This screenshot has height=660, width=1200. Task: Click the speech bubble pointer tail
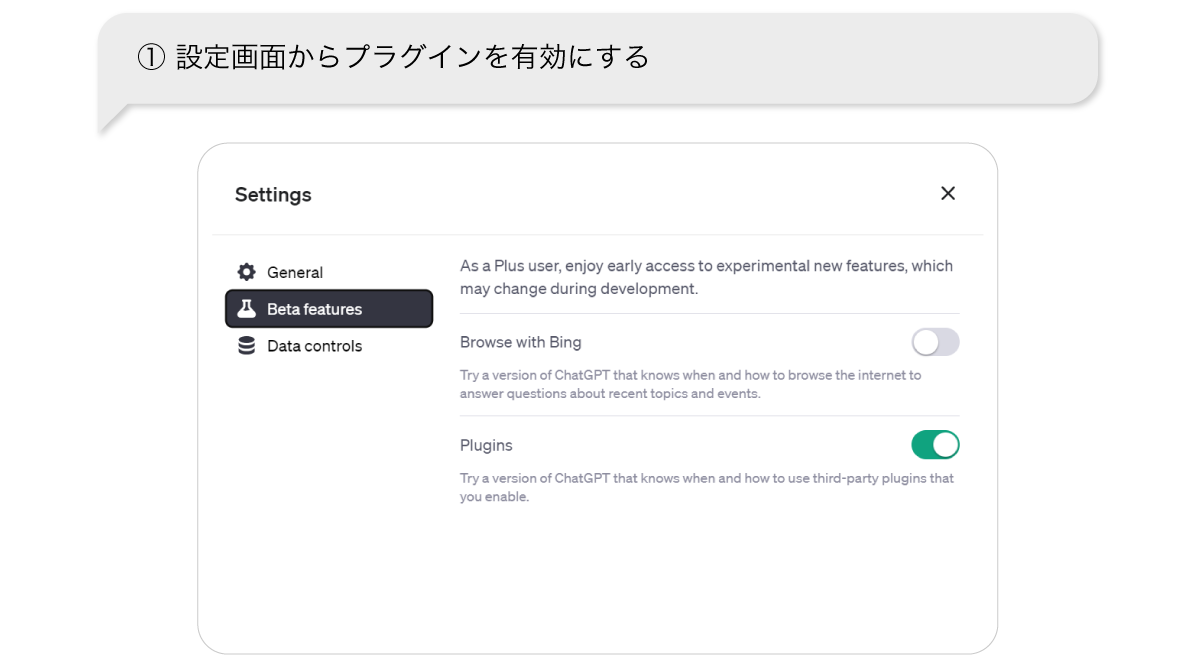(110, 120)
